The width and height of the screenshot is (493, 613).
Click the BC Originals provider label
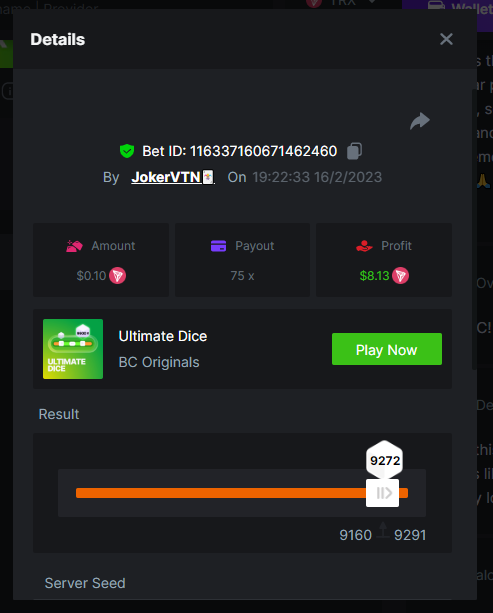coord(159,362)
